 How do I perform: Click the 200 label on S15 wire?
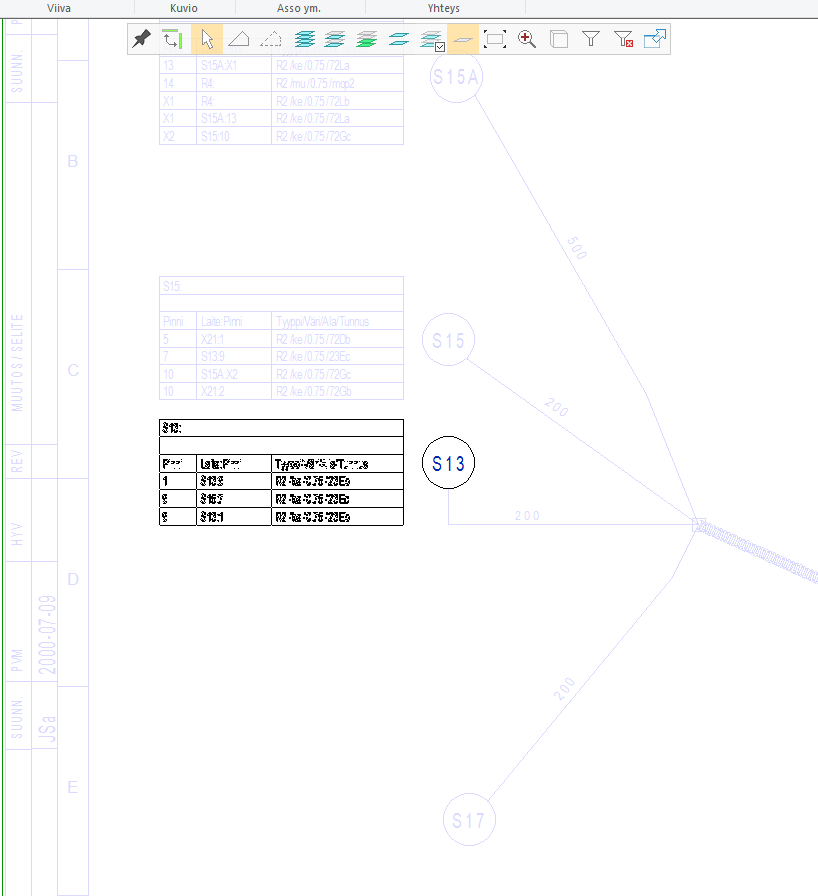point(556,407)
